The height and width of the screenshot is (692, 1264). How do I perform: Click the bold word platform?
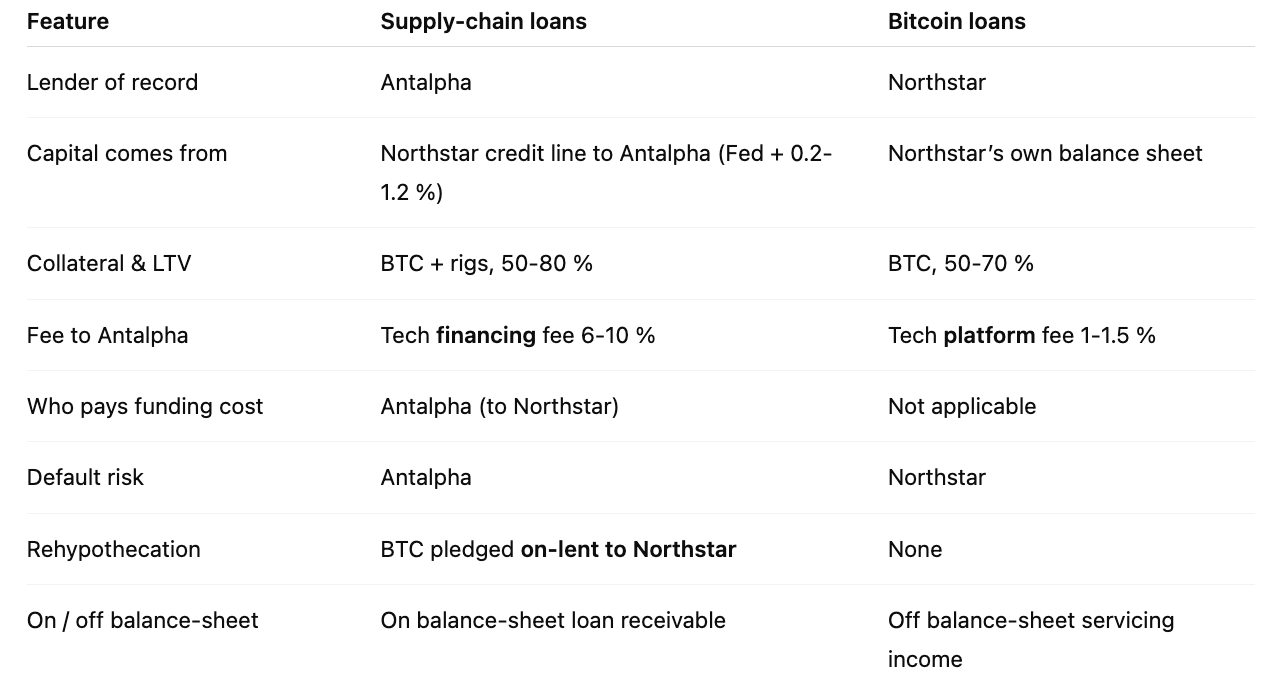pyautogui.click(x=989, y=335)
